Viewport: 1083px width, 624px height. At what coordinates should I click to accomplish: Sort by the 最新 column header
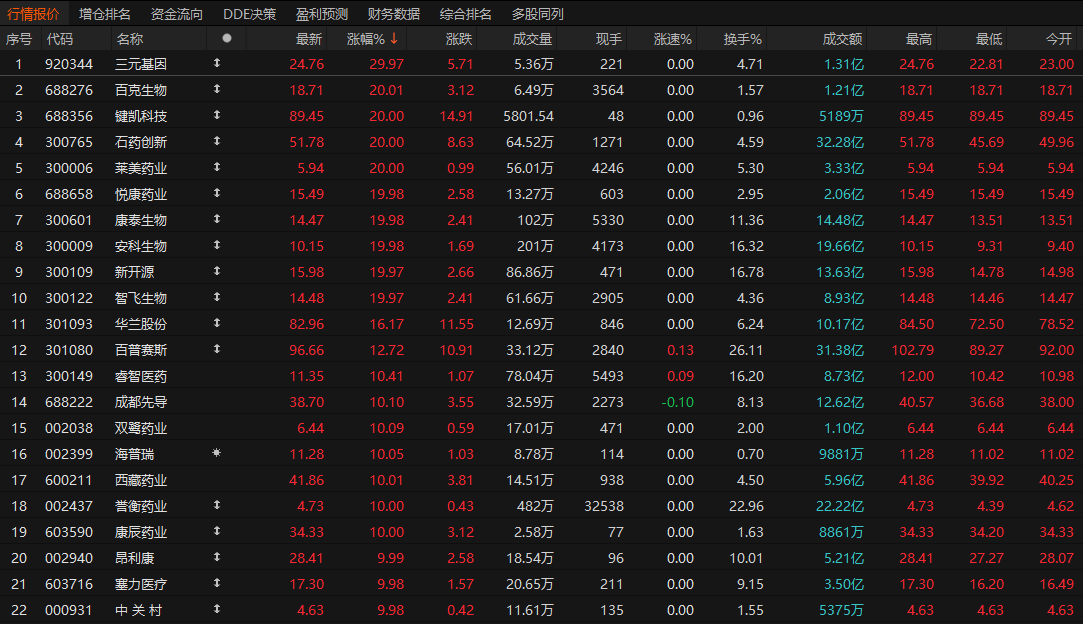(x=309, y=39)
